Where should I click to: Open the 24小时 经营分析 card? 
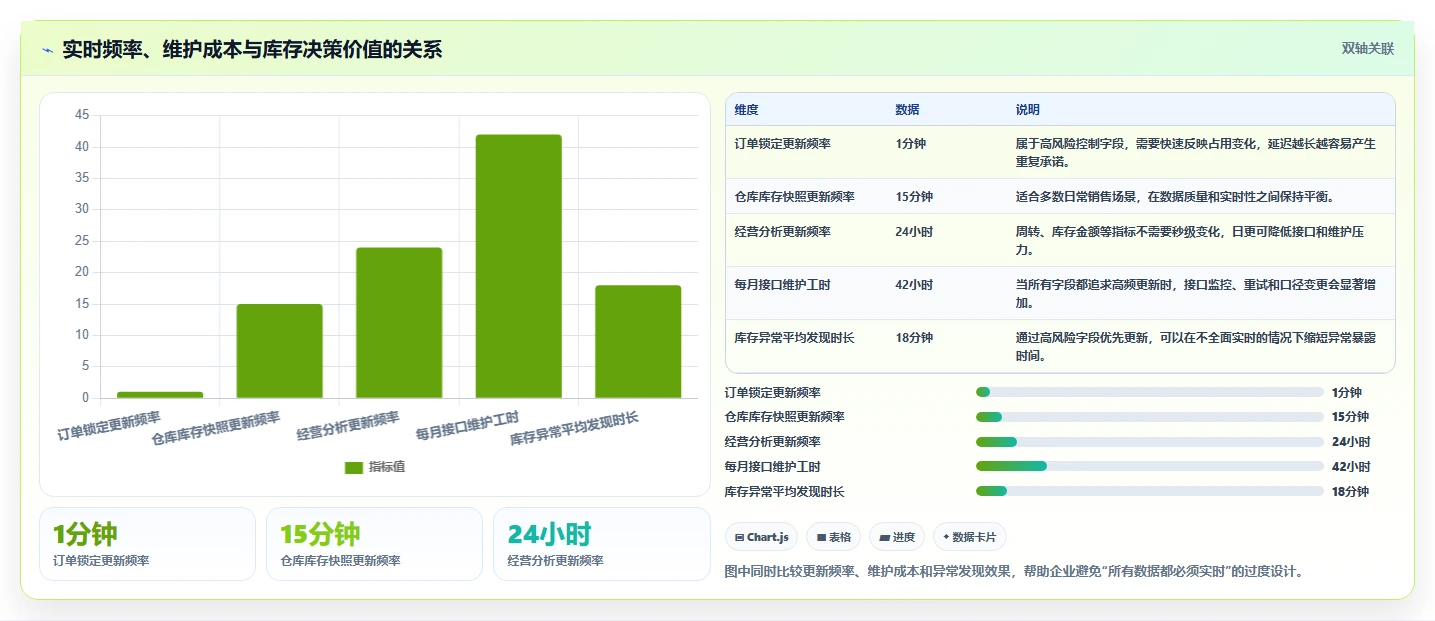point(602,544)
